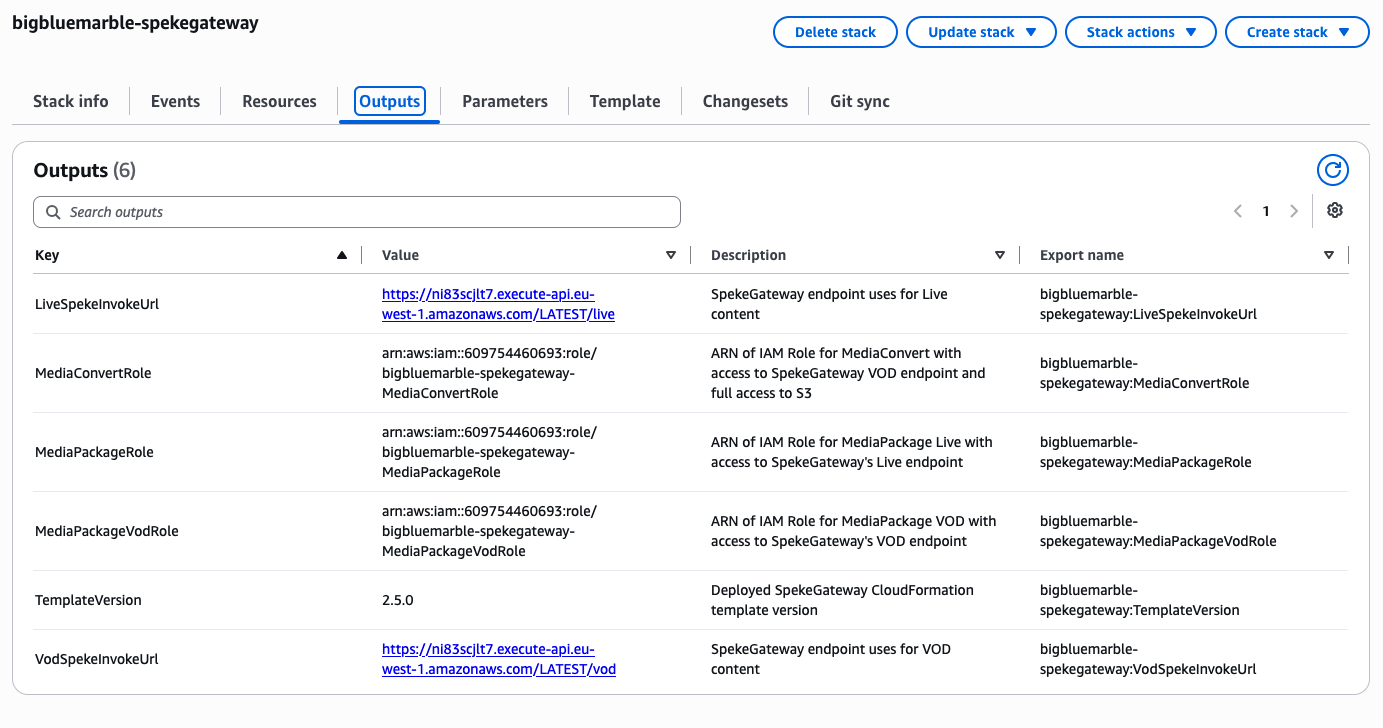The height and width of the screenshot is (728, 1383).
Task: Click the MediaPackageVodRole ARN value
Action: 489,531
